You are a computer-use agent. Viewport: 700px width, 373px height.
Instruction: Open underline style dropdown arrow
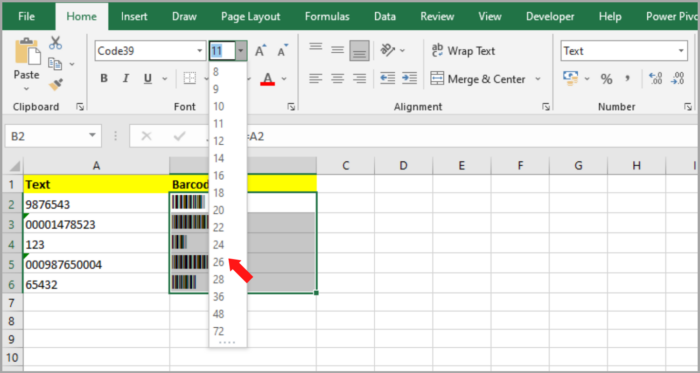pos(164,79)
